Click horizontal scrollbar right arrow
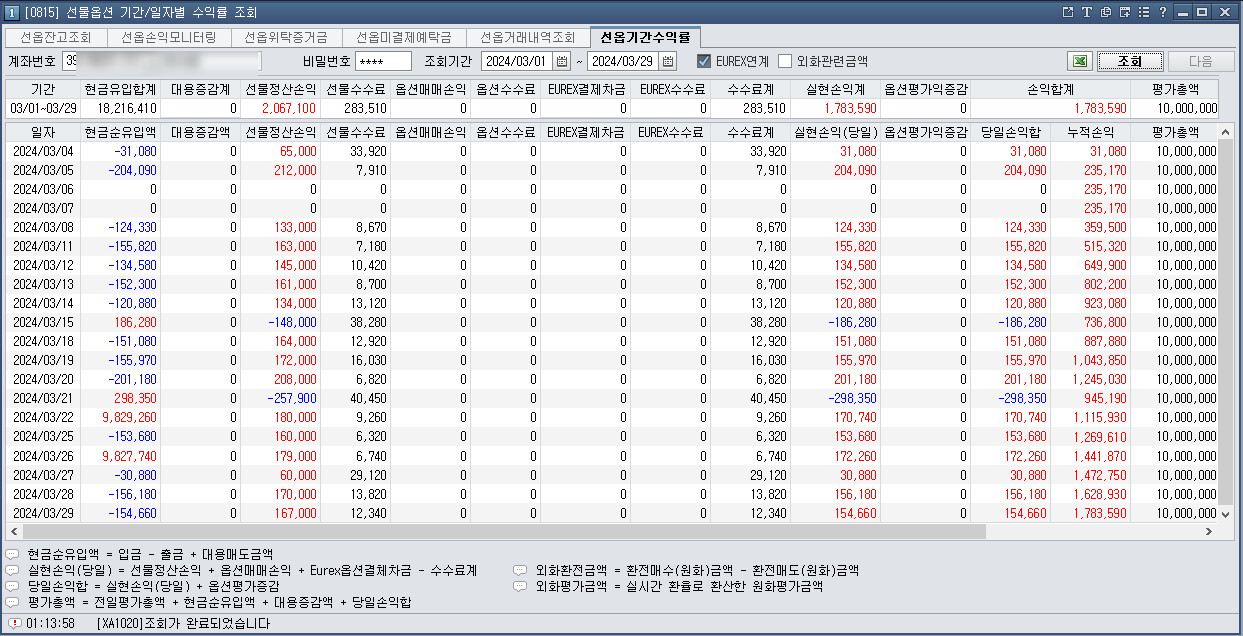The image size is (1243, 636). 1210,531
